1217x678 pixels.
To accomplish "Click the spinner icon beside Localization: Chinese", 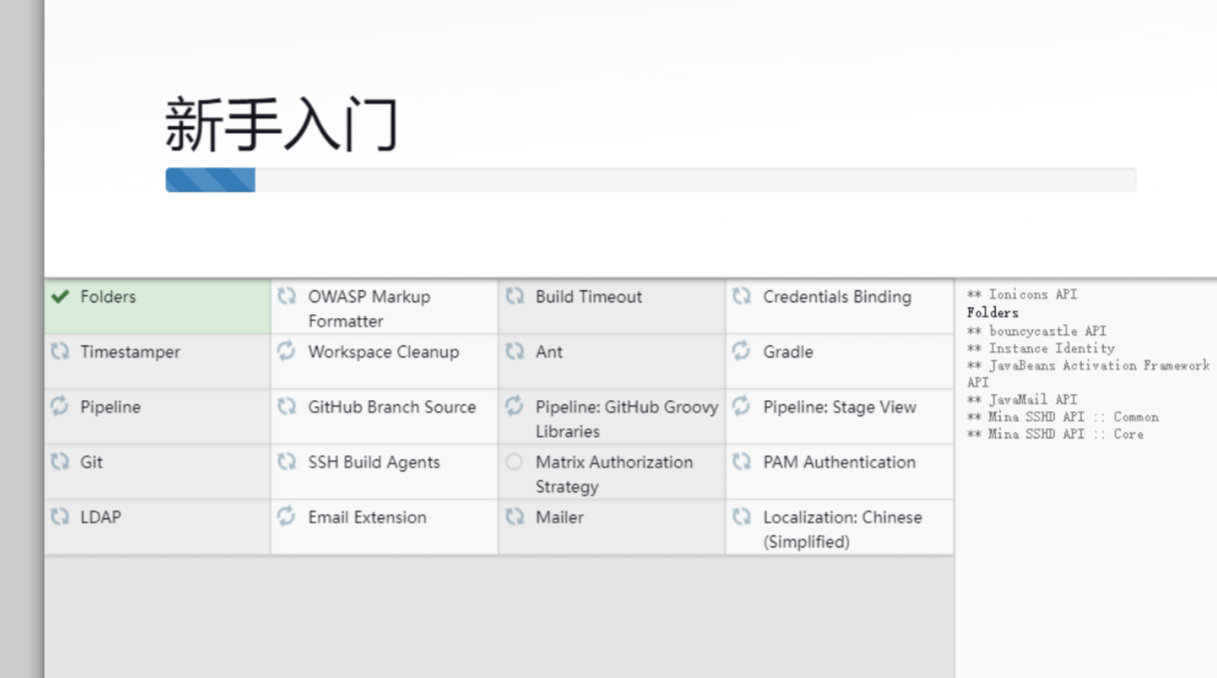I will 741,516.
